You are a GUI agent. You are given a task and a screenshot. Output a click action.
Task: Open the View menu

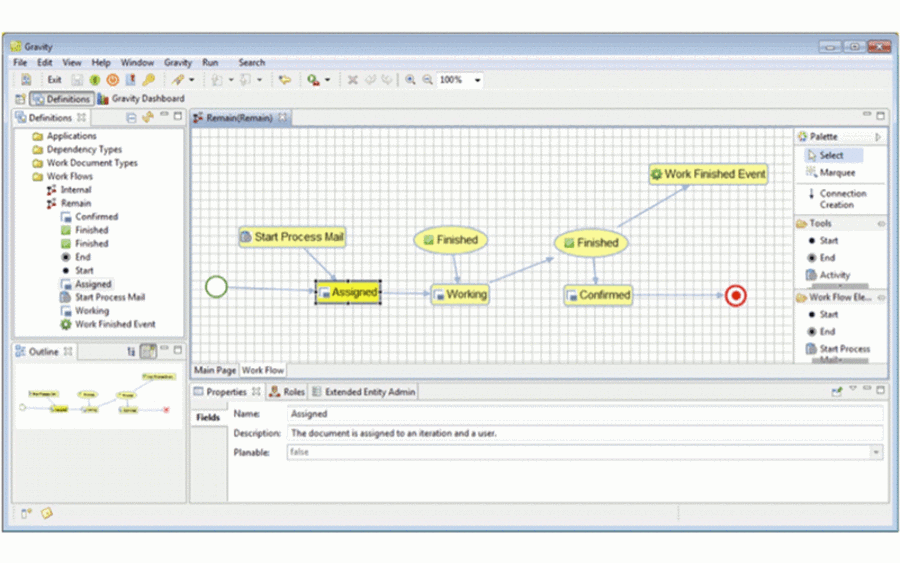[72, 63]
